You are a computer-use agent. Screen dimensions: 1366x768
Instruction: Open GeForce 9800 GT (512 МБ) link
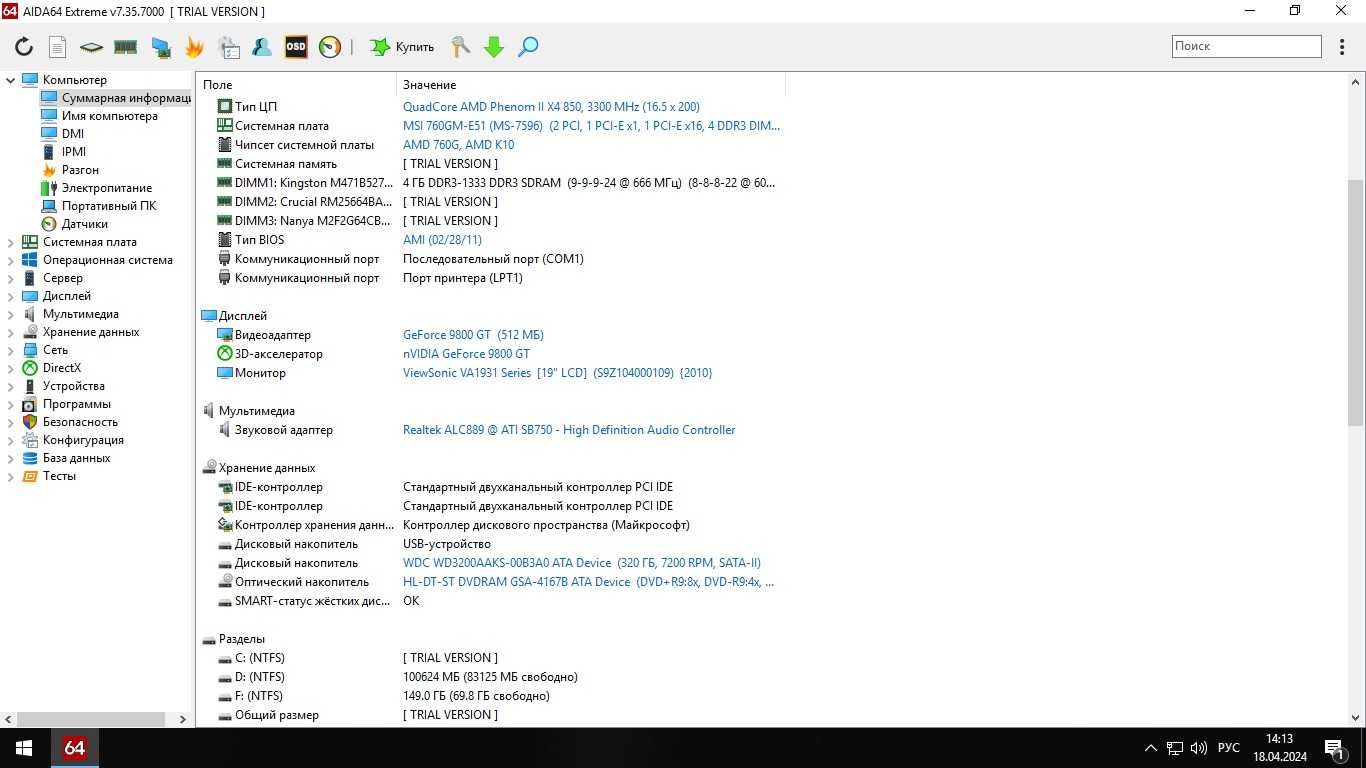[473, 335]
